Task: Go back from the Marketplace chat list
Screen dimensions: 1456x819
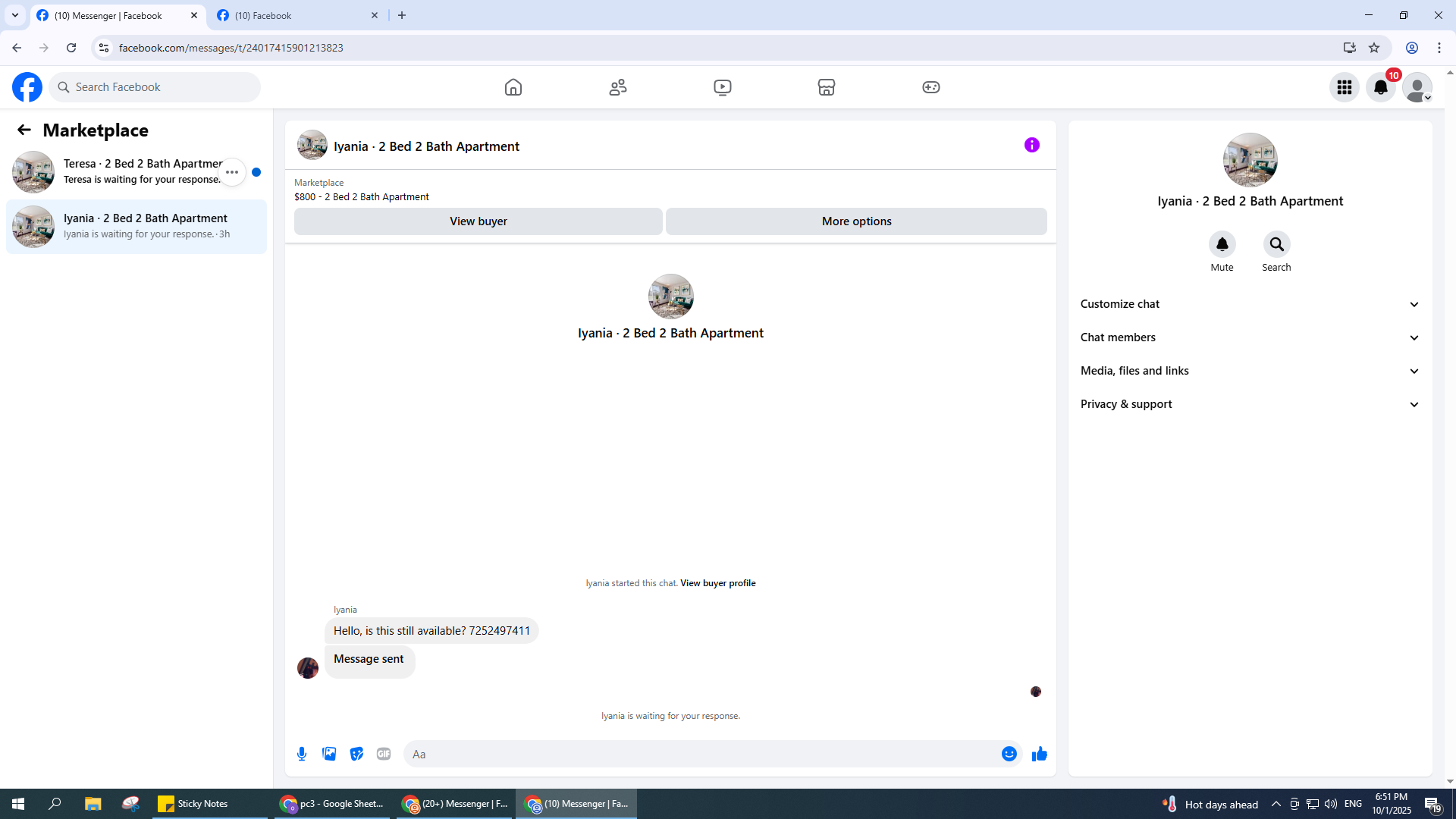Action: (x=24, y=130)
